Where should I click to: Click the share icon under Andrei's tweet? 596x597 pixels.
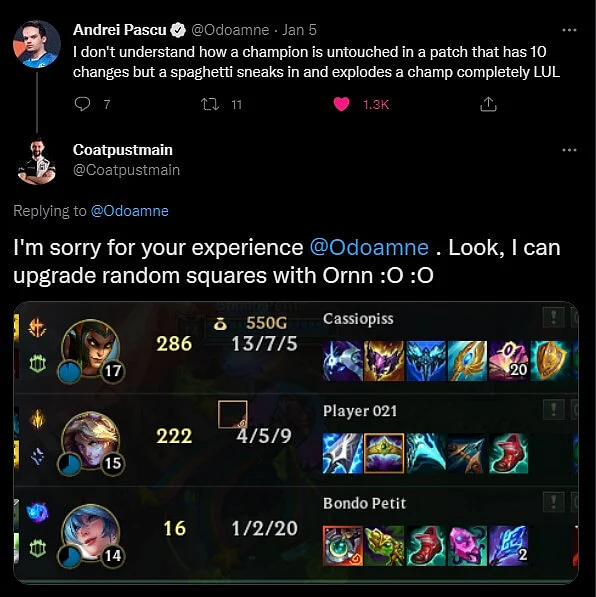click(x=488, y=104)
